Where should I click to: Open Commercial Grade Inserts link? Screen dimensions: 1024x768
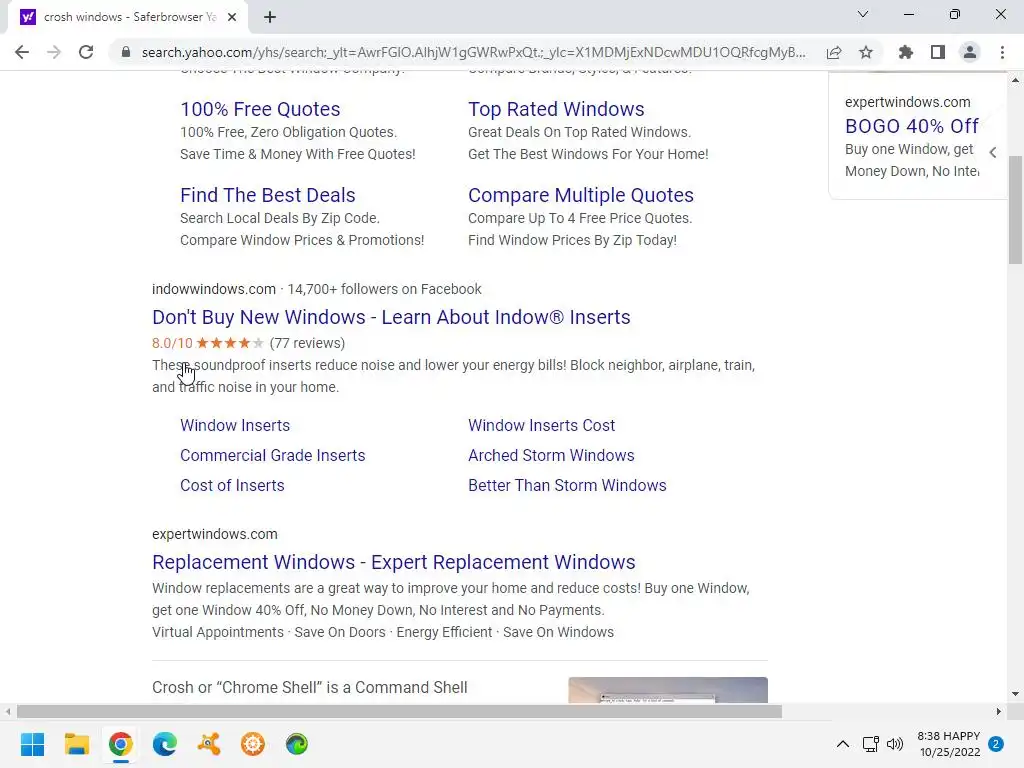tap(272, 456)
